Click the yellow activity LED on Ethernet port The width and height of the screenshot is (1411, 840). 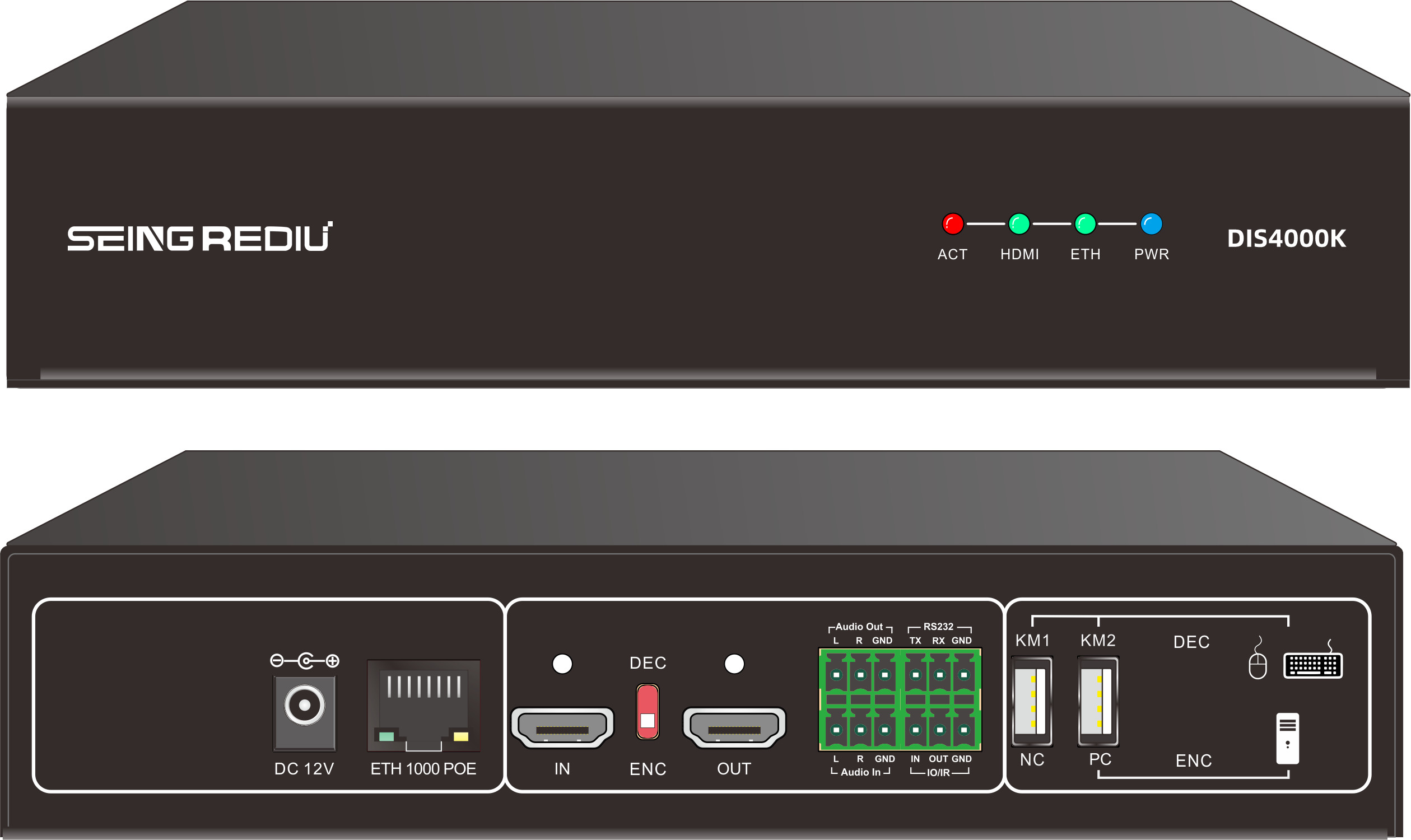coord(461,736)
